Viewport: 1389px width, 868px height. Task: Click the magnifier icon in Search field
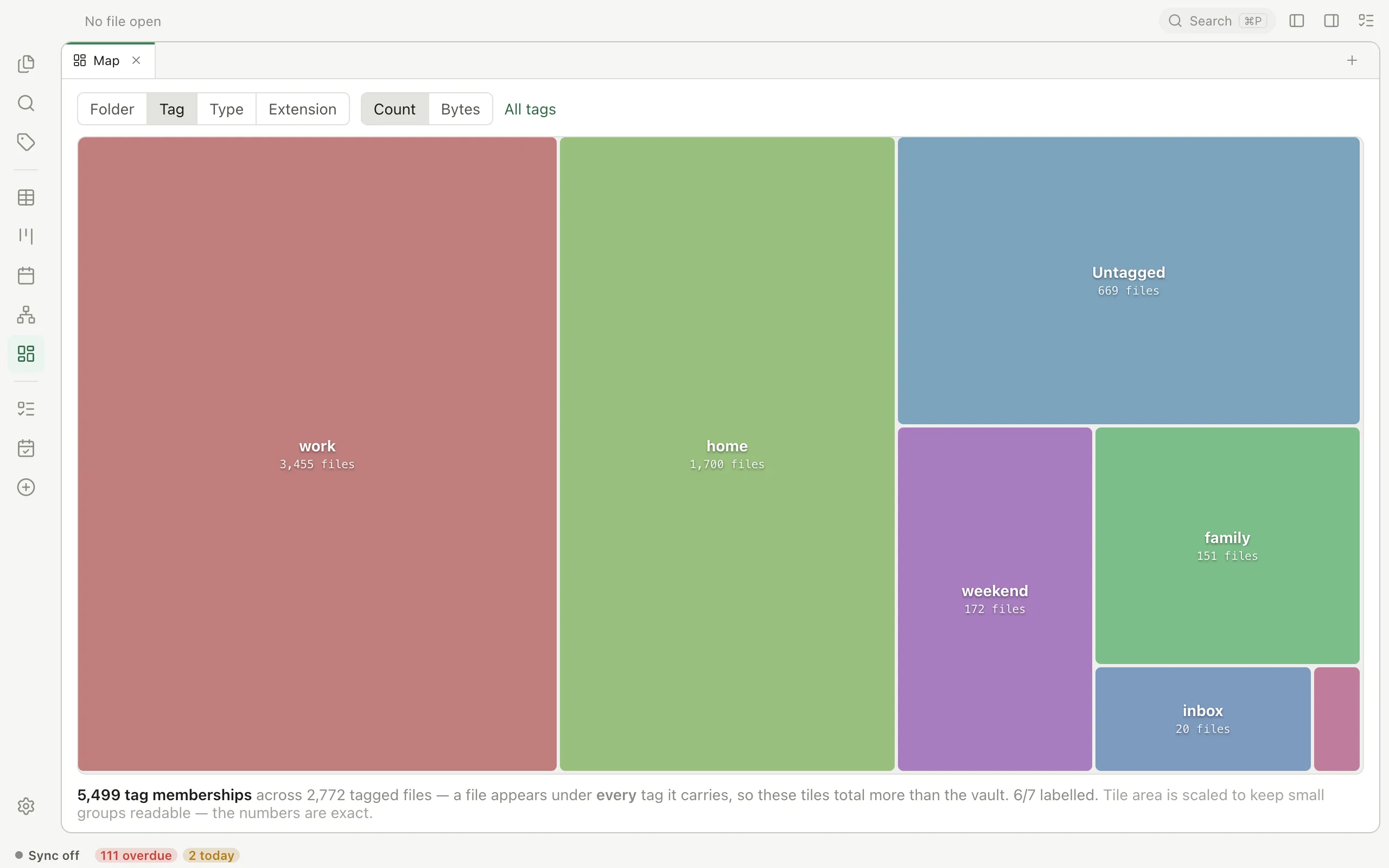tap(1175, 21)
